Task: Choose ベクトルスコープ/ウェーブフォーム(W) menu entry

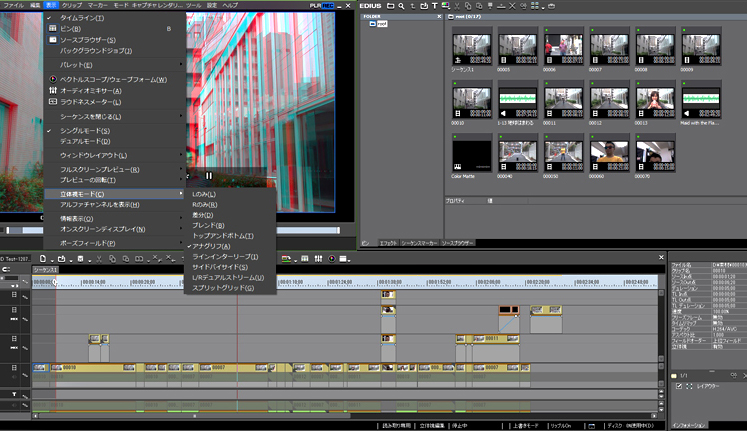Action: pos(114,80)
